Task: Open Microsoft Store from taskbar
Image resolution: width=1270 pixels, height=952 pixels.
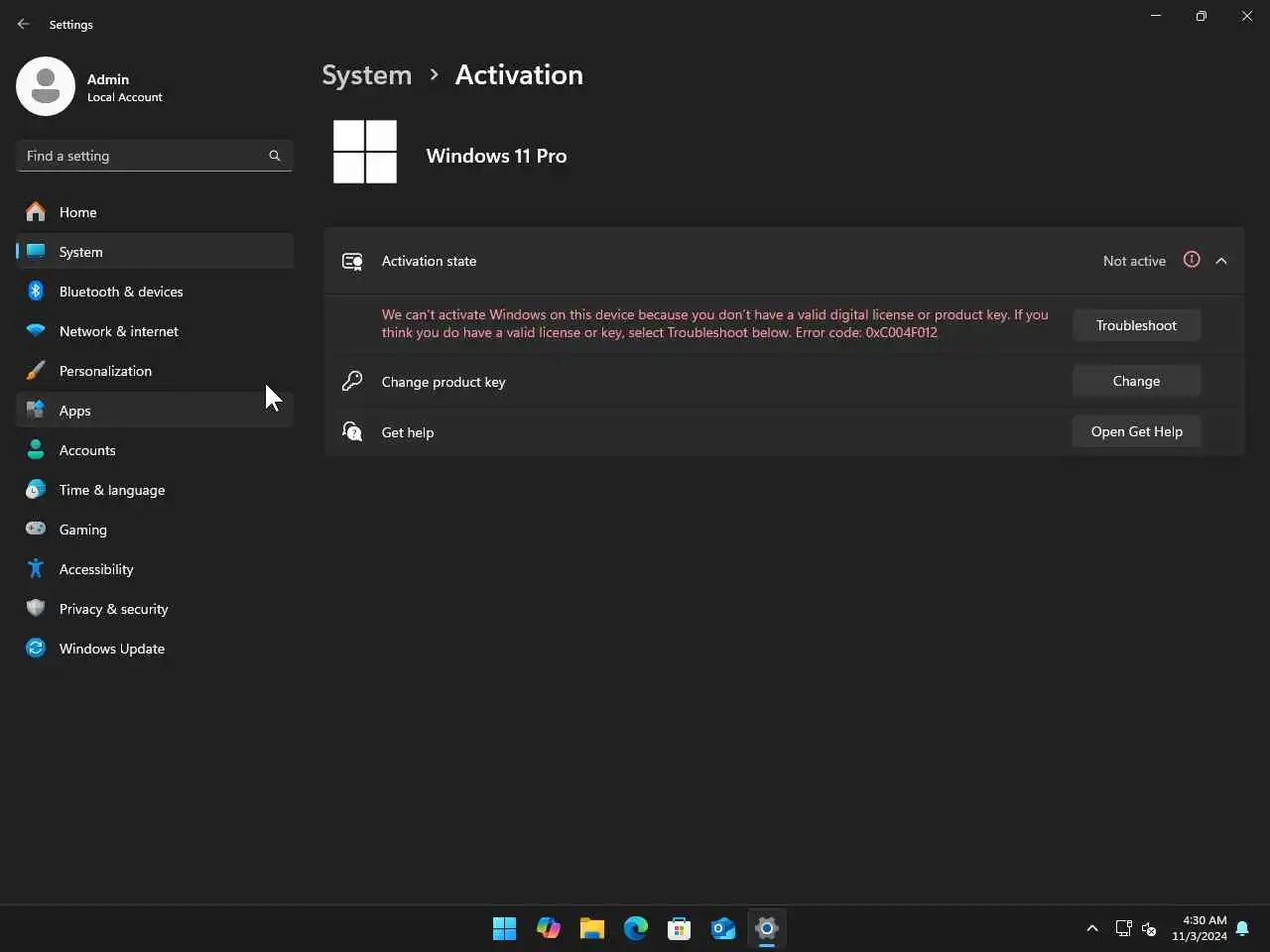Action: (680, 928)
